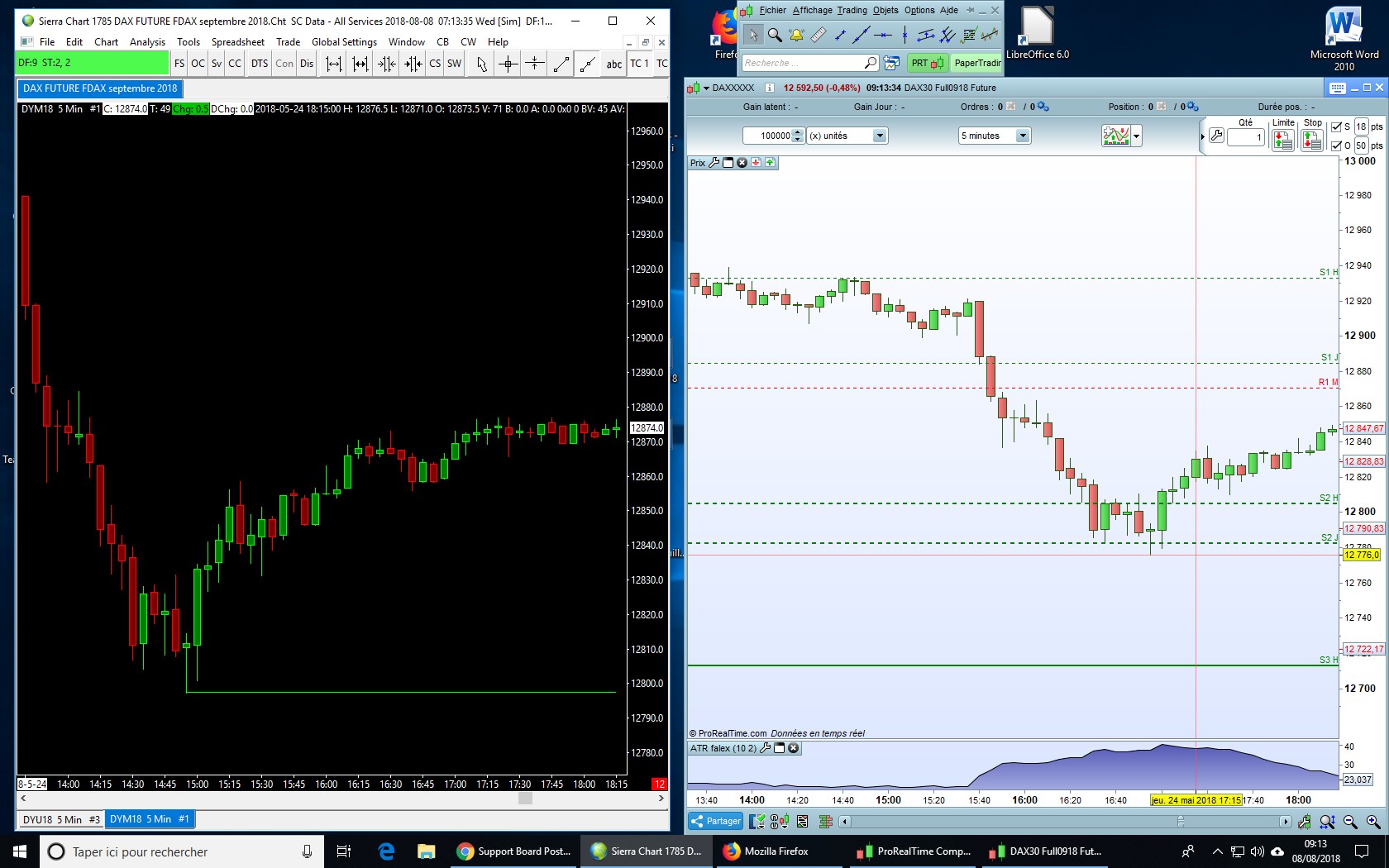Click the ProRealTime chart horizontal scrollbar thumb
Screen dimensions: 1389x868
click(x=1181, y=822)
